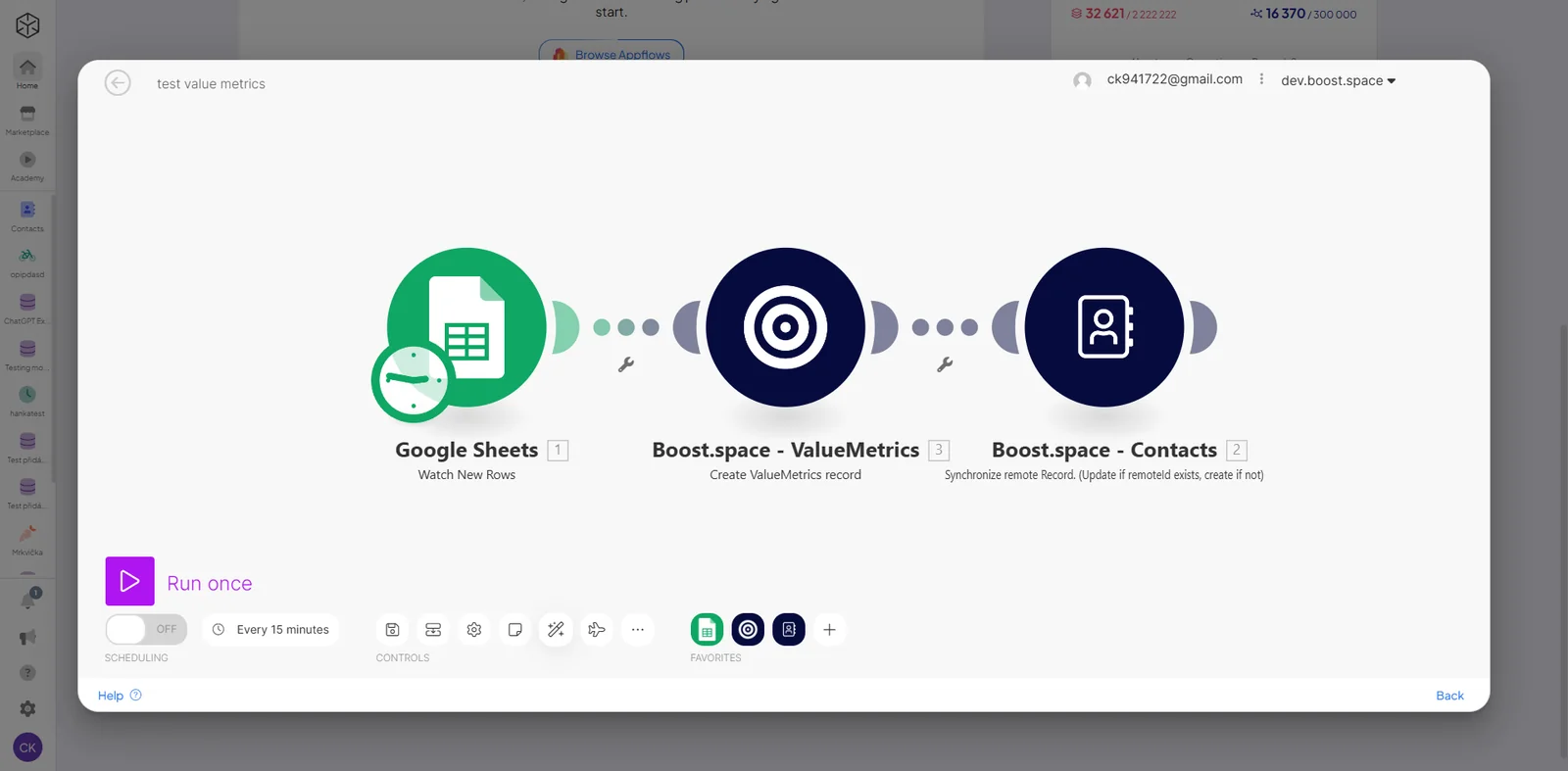Open Contacts in the sidebar
Viewport: 1568px width, 771px height.
coord(27,217)
